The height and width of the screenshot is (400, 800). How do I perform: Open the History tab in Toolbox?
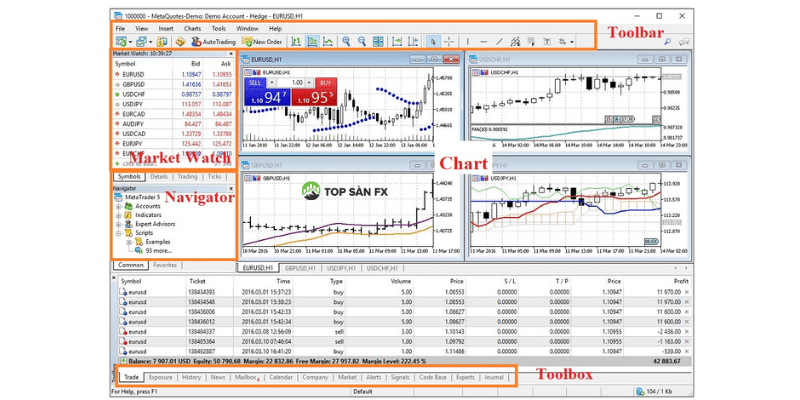tap(191, 378)
